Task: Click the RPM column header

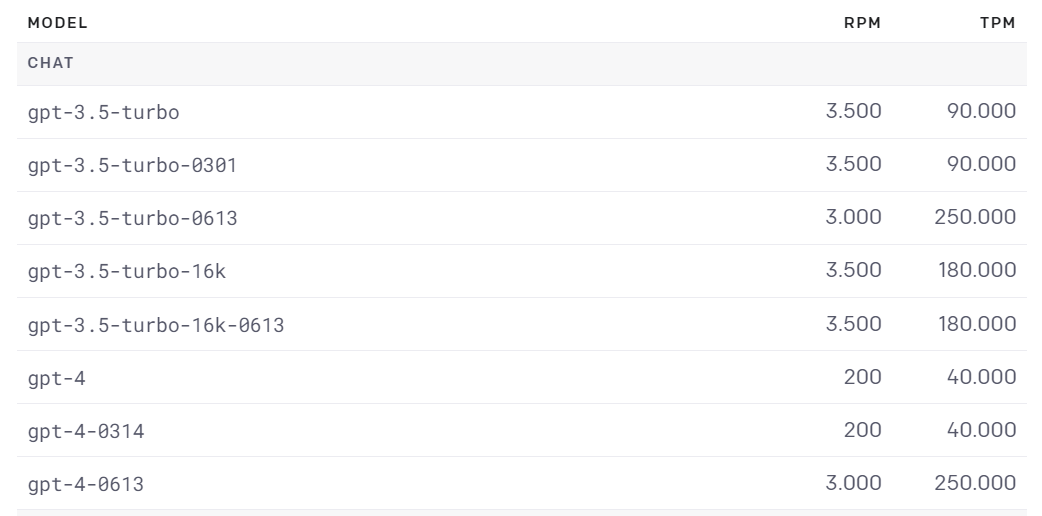Action: (x=863, y=23)
